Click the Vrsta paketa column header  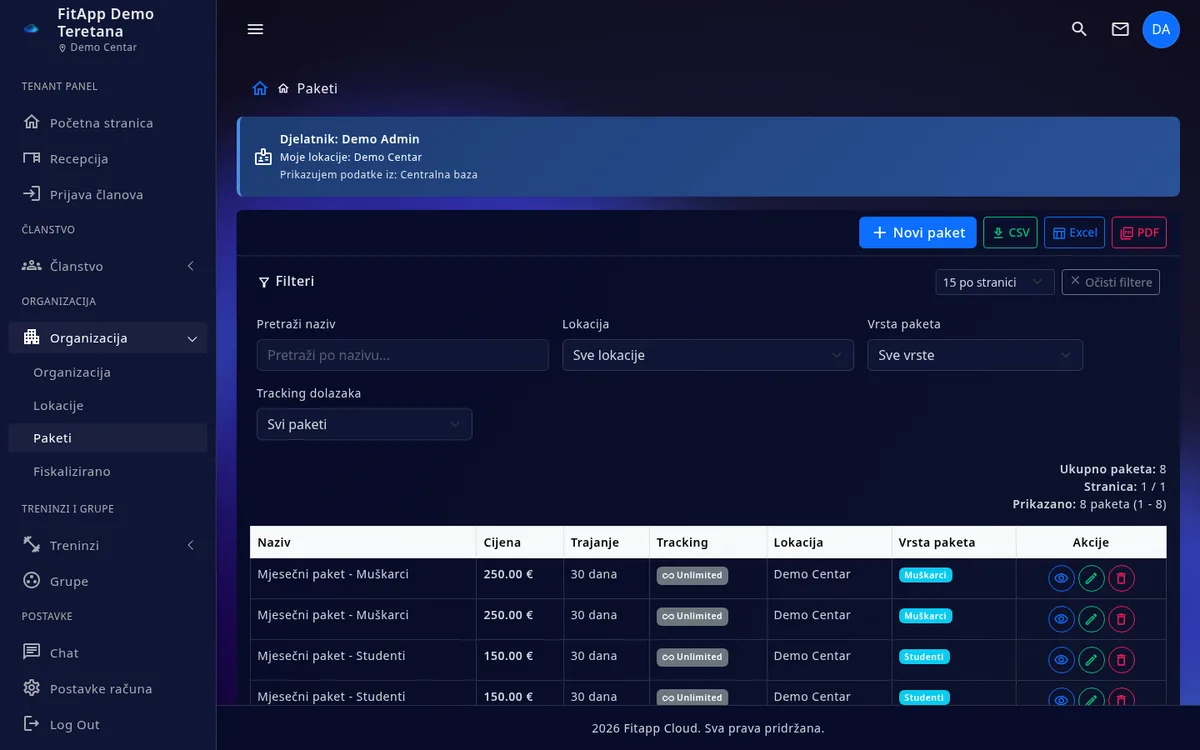pyautogui.click(x=954, y=542)
